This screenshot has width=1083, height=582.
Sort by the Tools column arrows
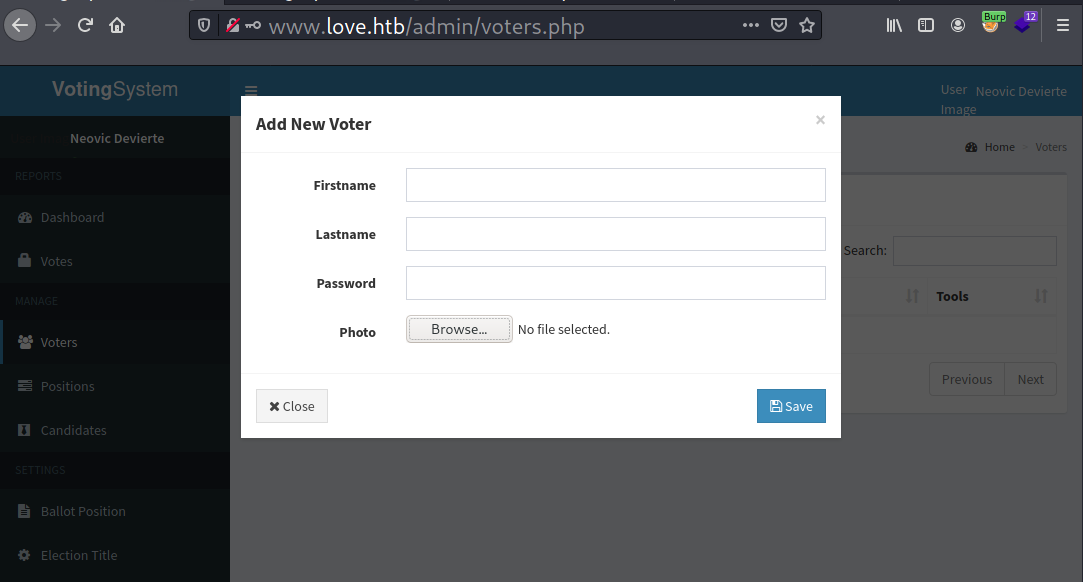point(1041,296)
